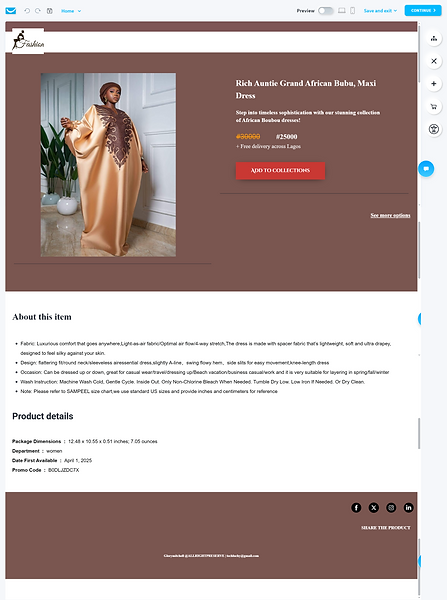Click the plus add-element sidebar button
Screen dimensions: 447x600
[434, 83]
